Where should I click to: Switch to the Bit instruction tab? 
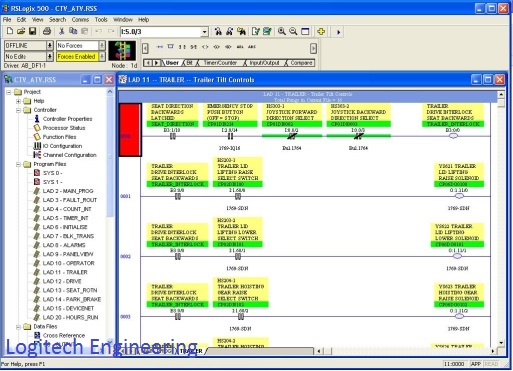pyautogui.click(x=189, y=63)
